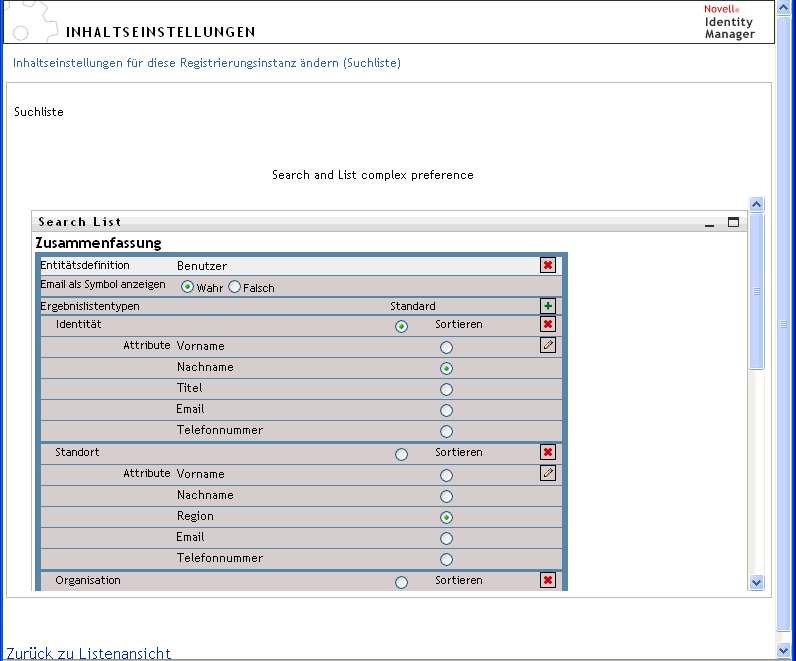Image resolution: width=796 pixels, height=661 pixels.
Task: Add a new Ergebnislistentyp with plus icon
Action: [548, 306]
